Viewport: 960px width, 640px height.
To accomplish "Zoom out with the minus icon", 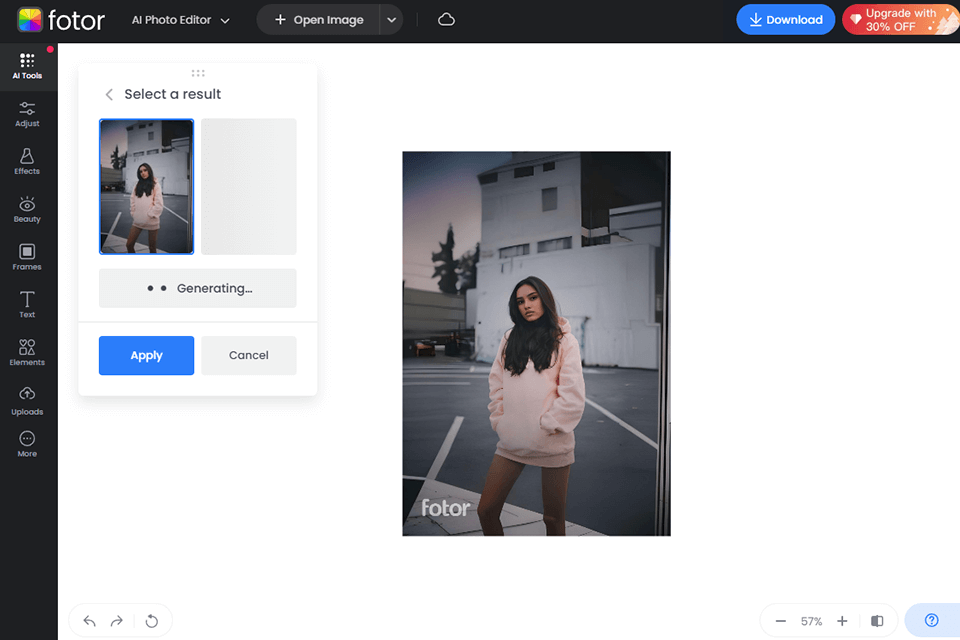I will [781, 621].
